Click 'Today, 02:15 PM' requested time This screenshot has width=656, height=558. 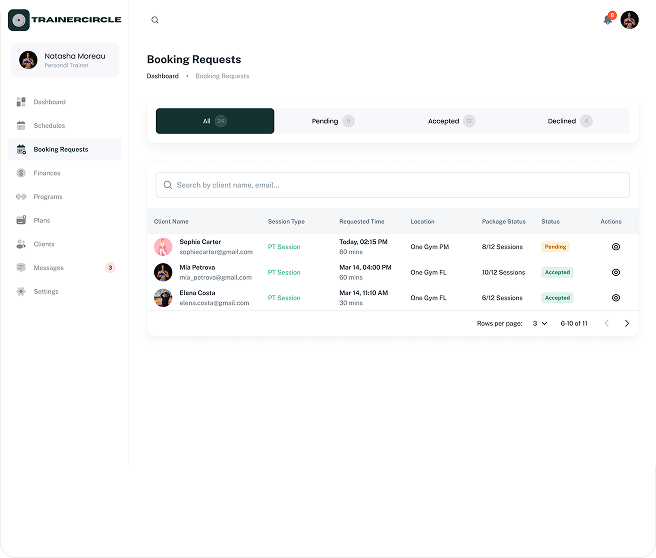pos(364,242)
